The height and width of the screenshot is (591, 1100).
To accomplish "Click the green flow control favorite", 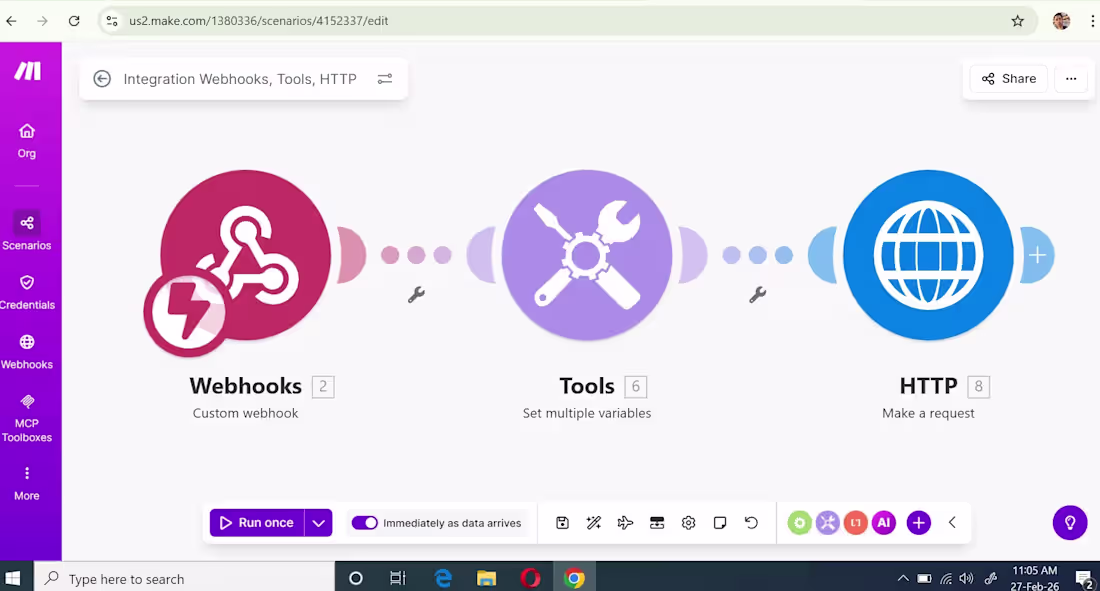I will pyautogui.click(x=799, y=522).
